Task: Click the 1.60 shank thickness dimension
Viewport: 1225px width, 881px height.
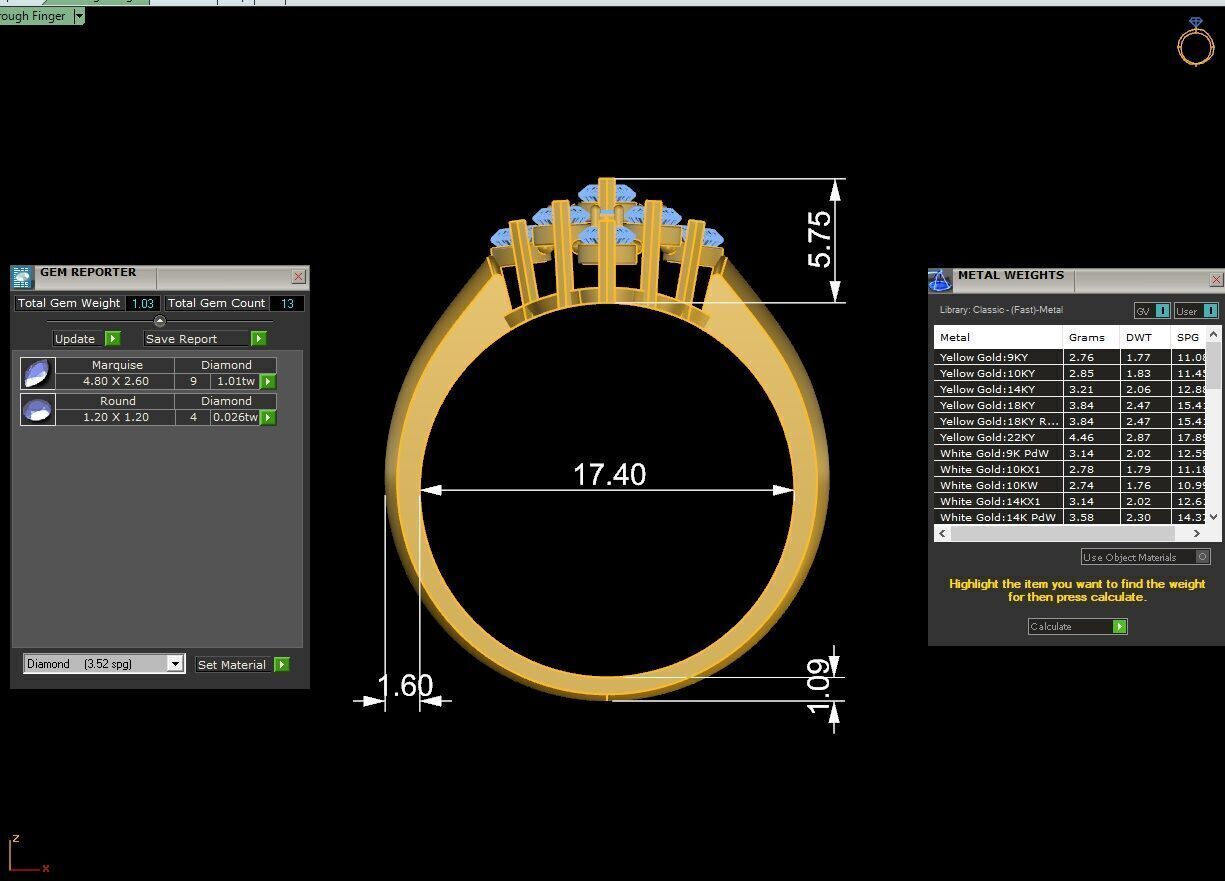Action: 405,686
